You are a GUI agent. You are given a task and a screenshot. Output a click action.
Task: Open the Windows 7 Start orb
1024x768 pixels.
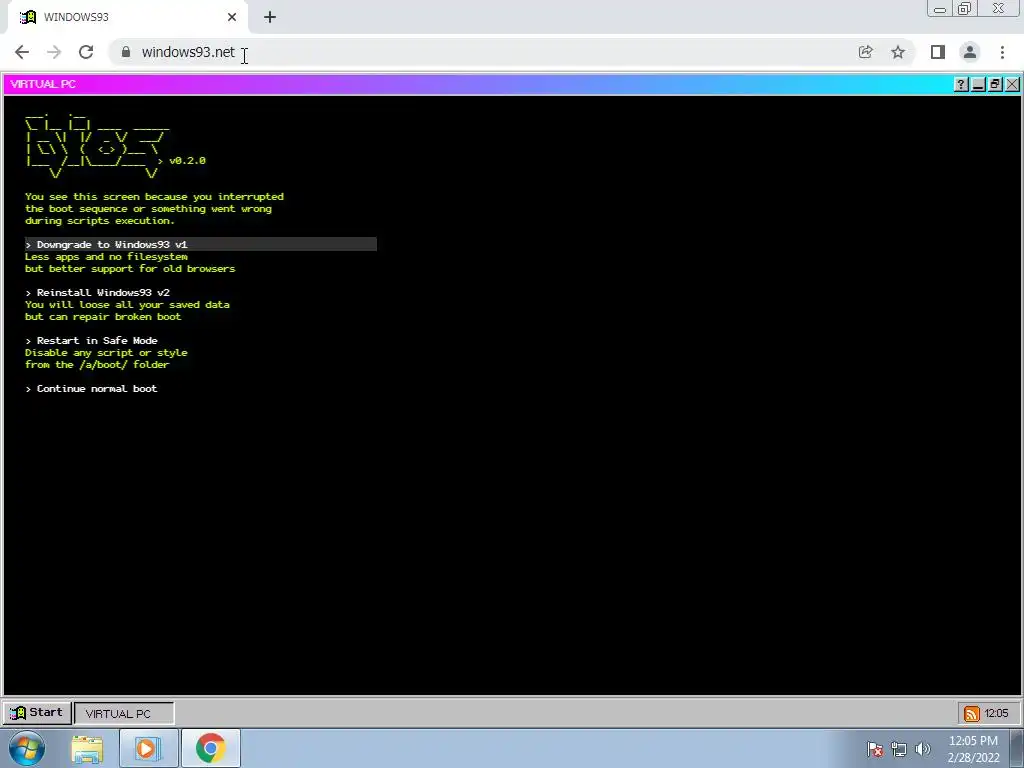[x=27, y=748]
